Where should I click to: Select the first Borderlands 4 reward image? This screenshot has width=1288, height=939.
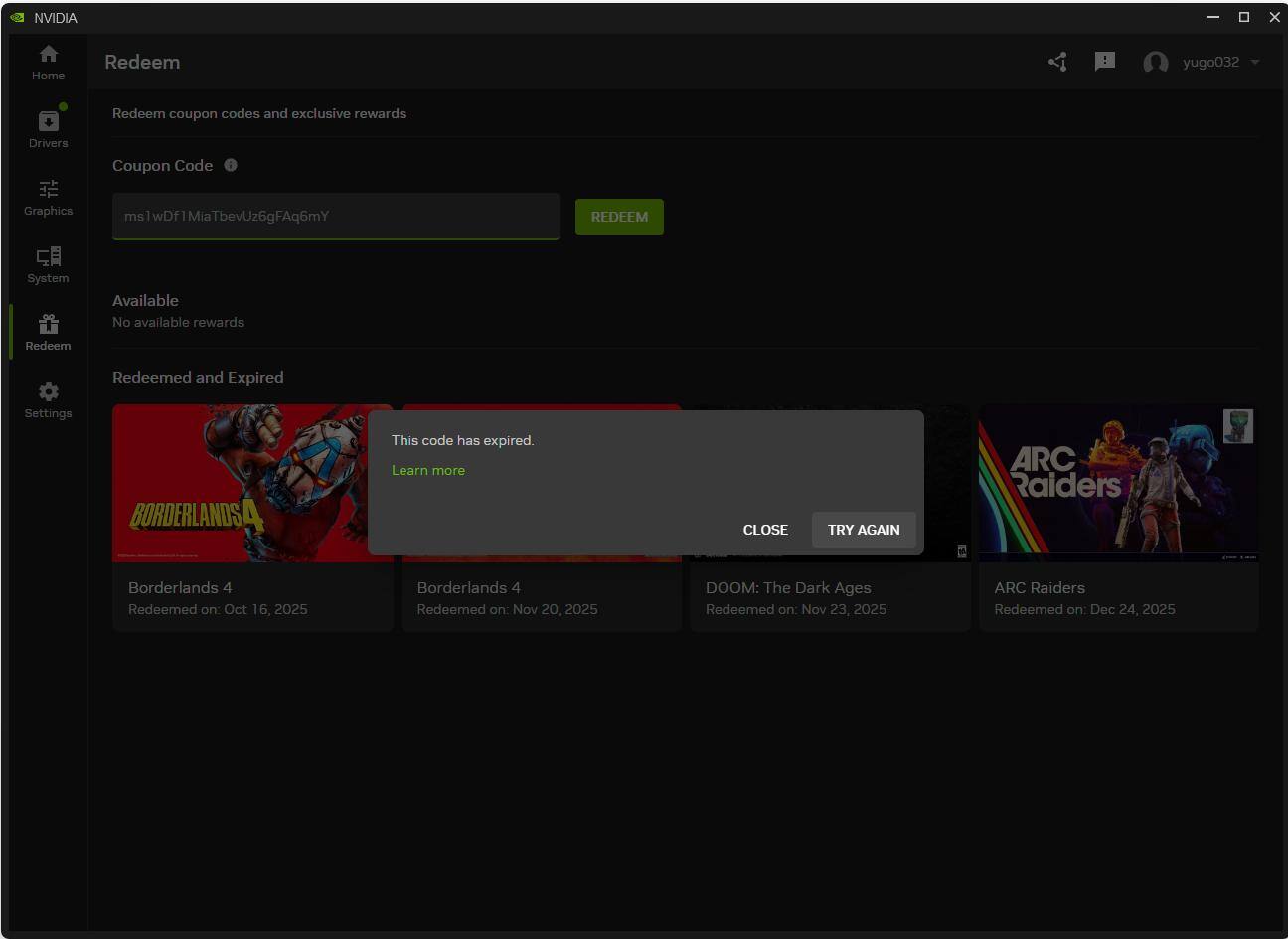239,483
